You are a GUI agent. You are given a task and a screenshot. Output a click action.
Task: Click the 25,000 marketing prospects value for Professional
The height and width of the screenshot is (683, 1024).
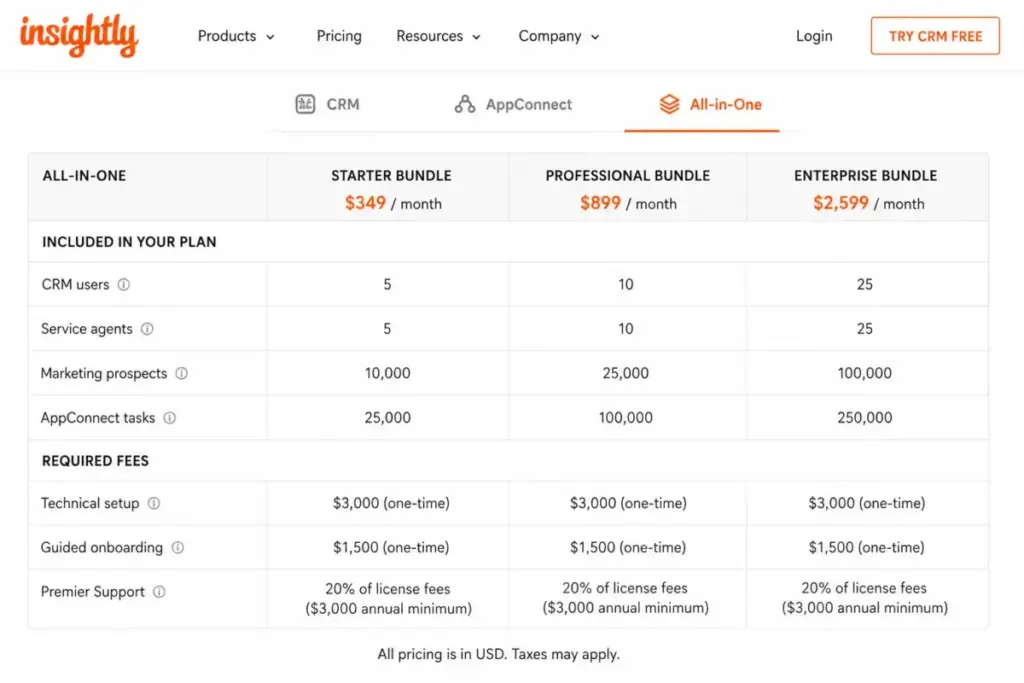[x=626, y=373]
